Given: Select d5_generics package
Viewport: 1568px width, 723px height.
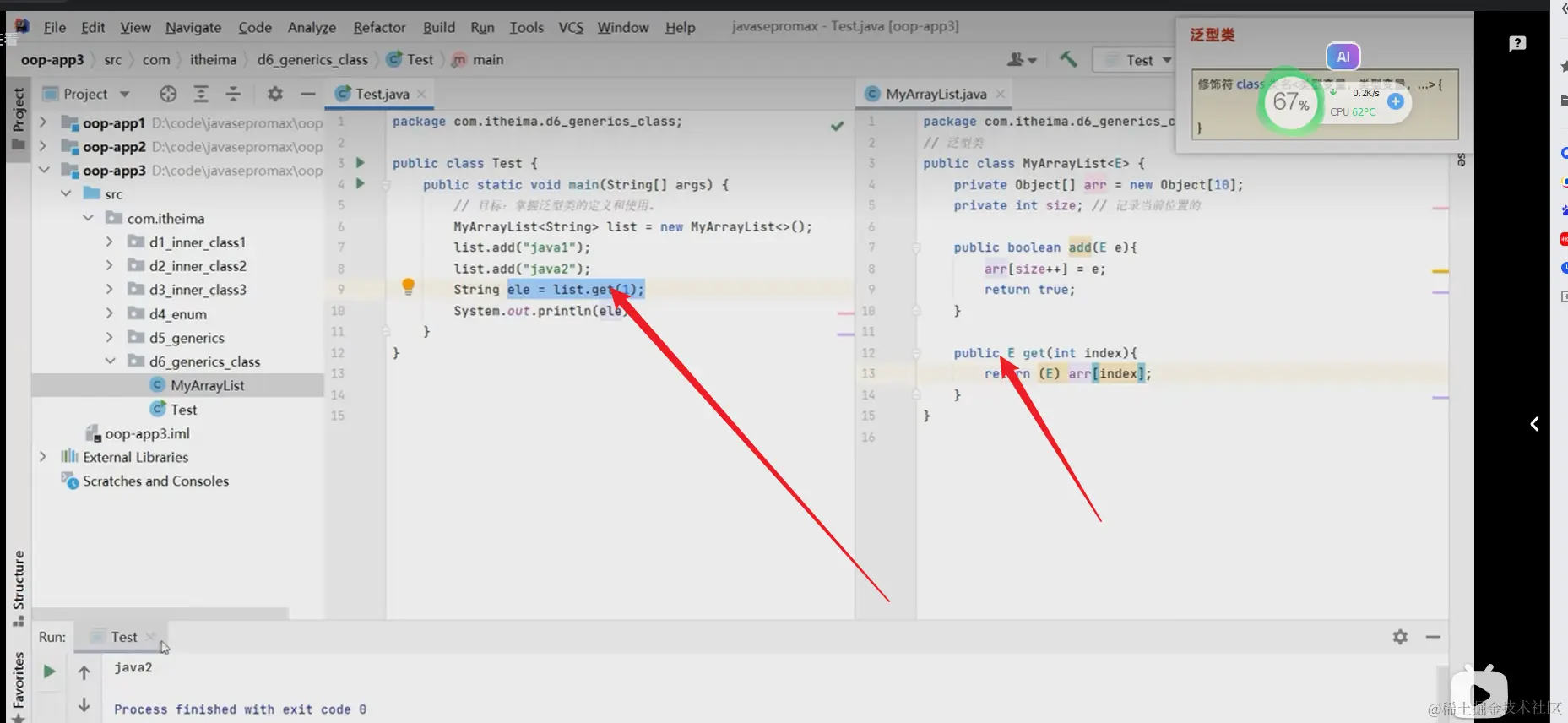Looking at the screenshot, I should [176, 337].
